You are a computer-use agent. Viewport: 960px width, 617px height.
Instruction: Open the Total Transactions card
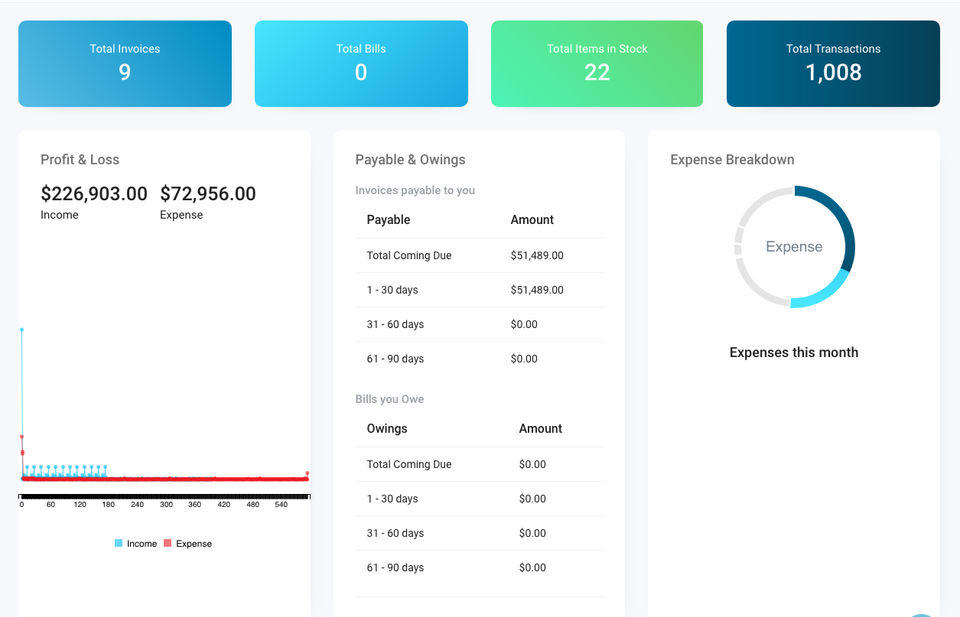tap(833, 64)
